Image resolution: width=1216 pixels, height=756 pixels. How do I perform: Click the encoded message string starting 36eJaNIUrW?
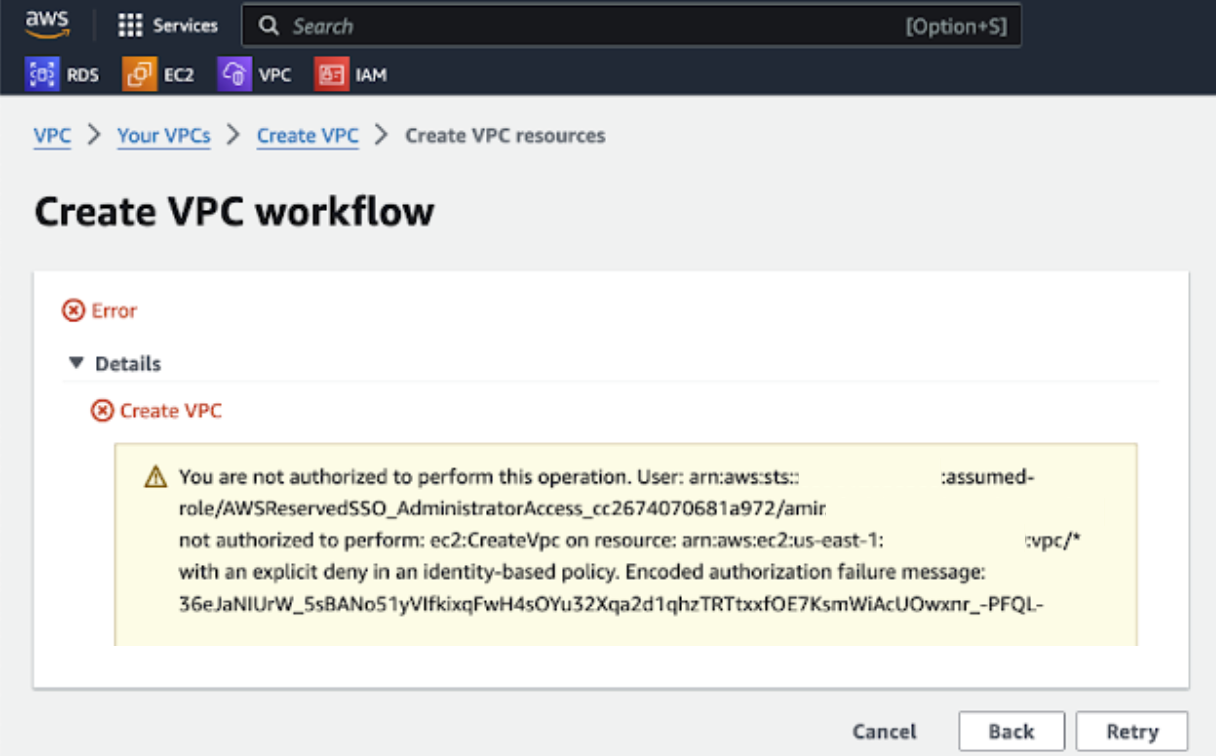(612, 605)
